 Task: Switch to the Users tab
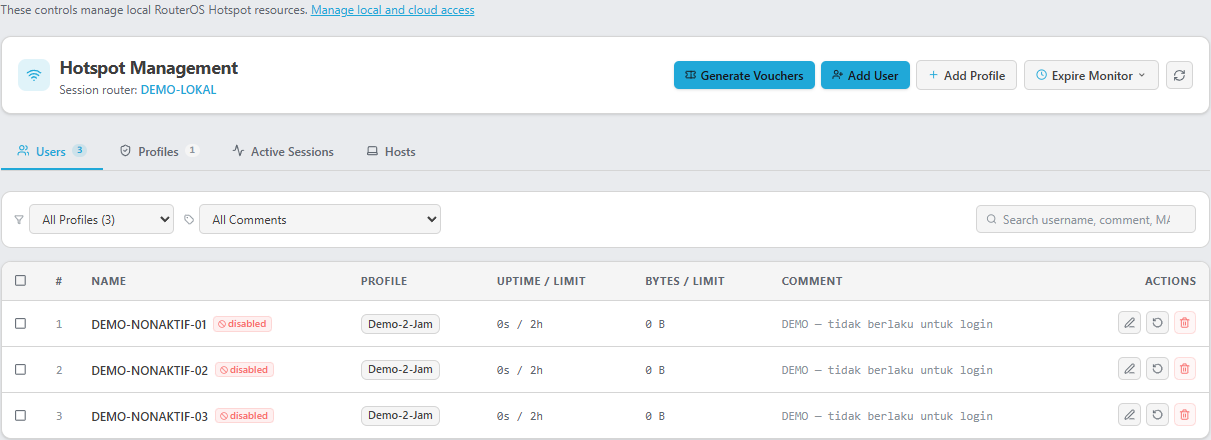click(52, 151)
